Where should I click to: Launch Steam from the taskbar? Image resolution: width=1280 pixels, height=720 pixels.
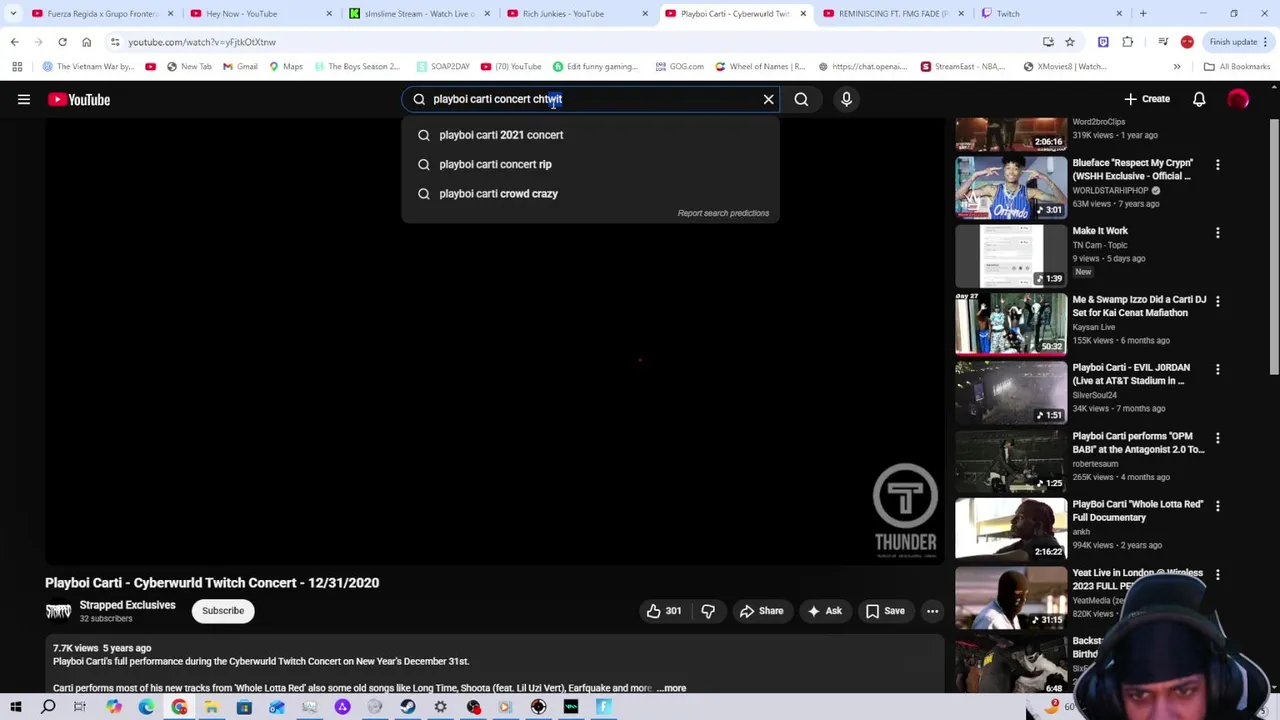[x=407, y=707]
